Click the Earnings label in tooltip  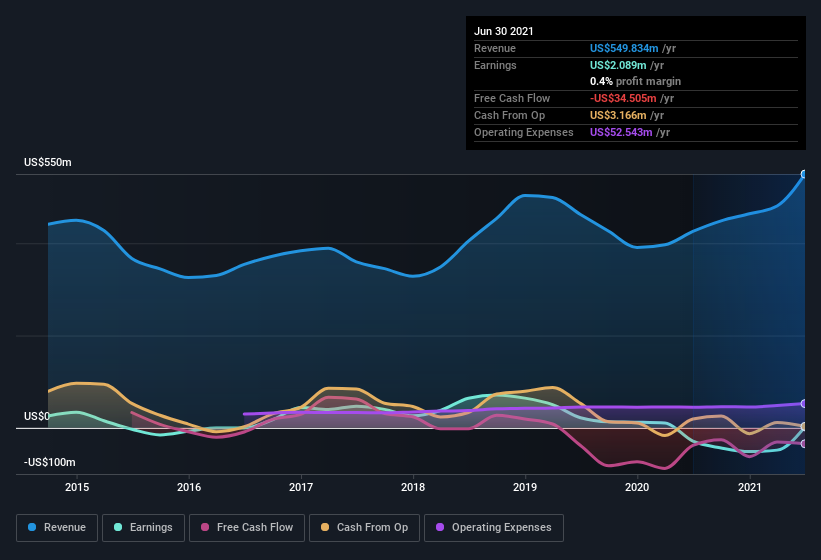(495, 65)
